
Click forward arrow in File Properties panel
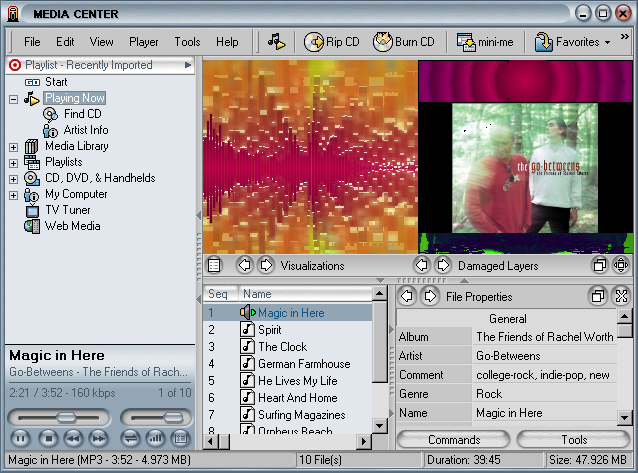[x=430, y=296]
